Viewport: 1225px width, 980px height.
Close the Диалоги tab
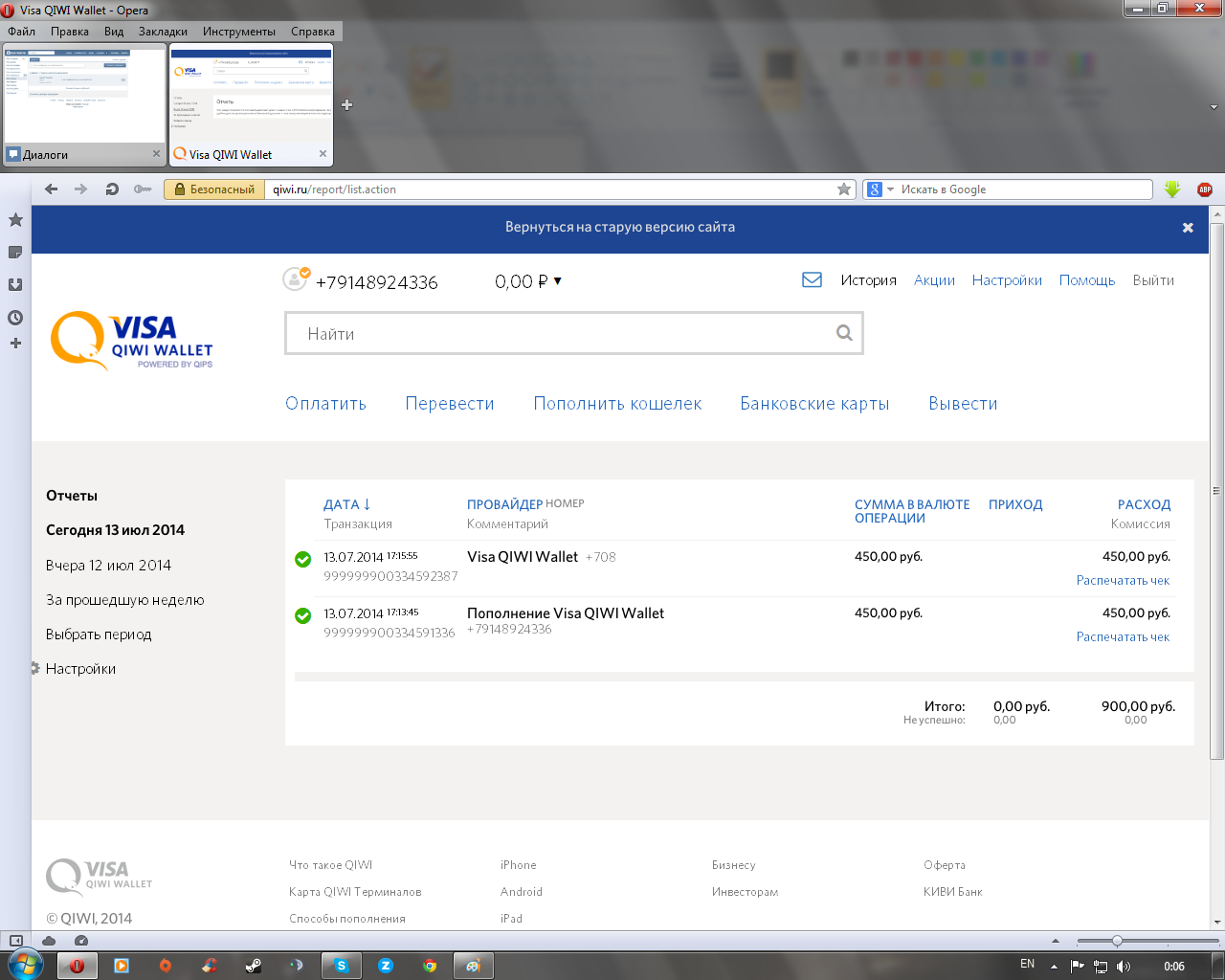coord(157,154)
